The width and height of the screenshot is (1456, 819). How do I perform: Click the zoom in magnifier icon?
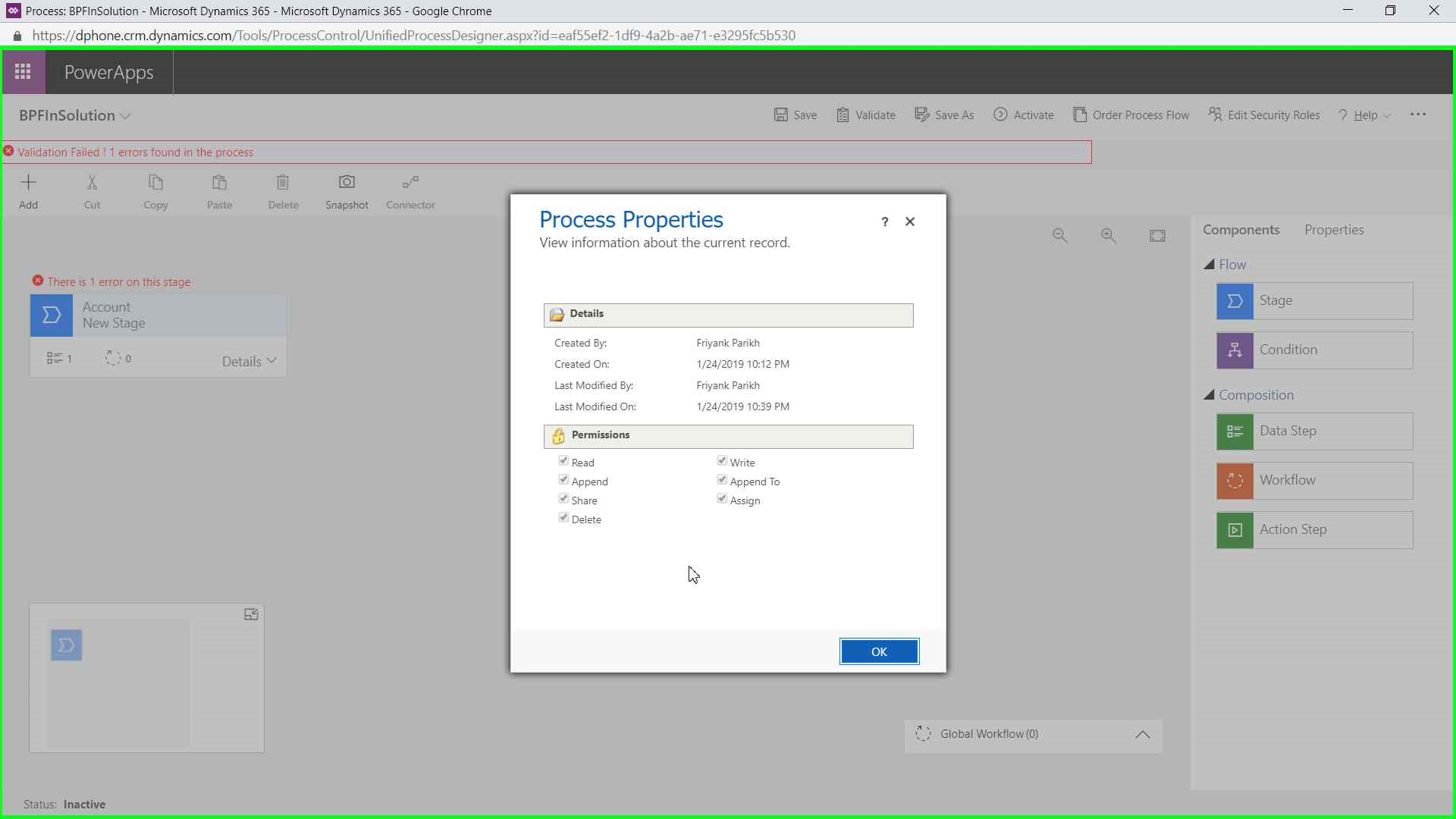[1109, 236]
